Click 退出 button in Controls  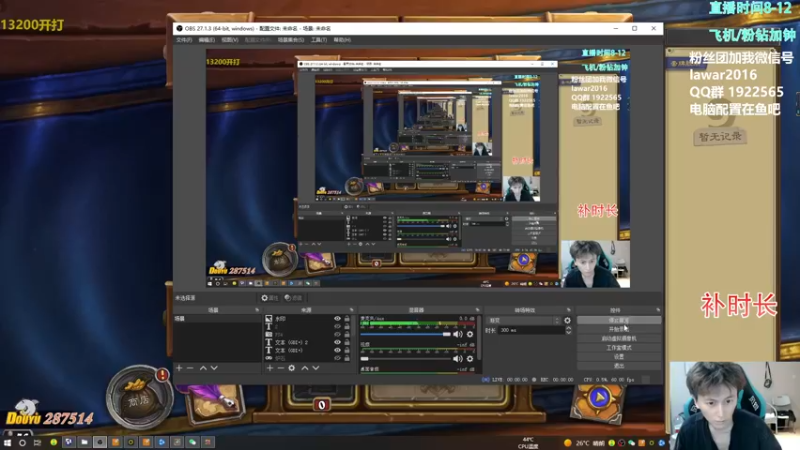[619, 366]
